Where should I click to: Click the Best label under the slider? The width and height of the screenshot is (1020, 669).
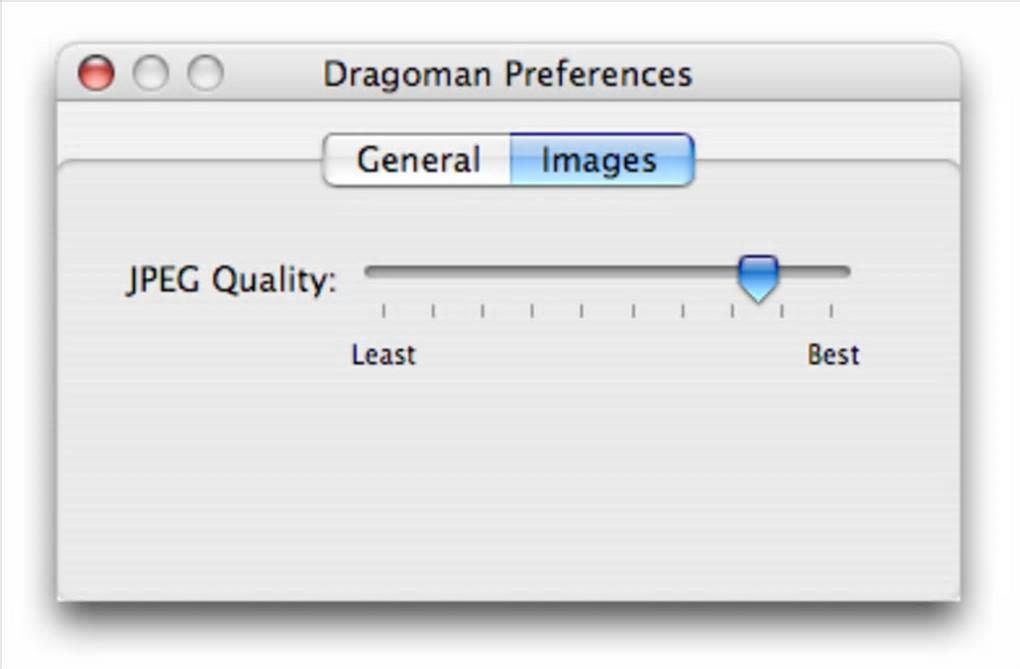pos(833,355)
